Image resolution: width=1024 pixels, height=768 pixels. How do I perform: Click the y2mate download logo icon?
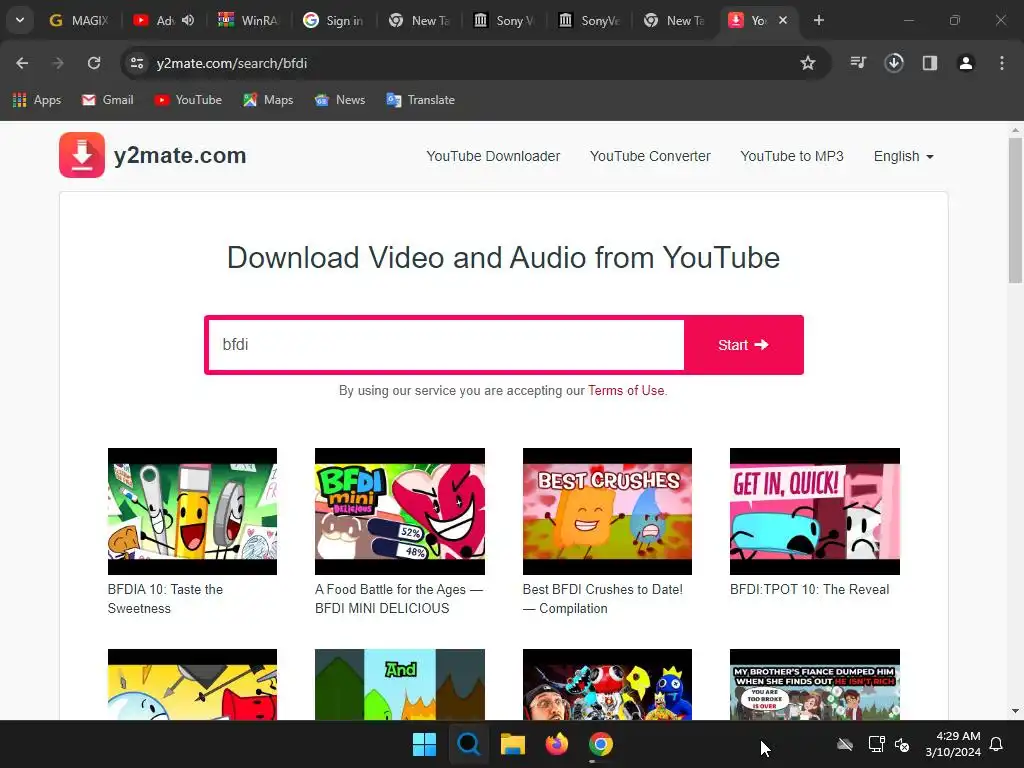coord(82,155)
